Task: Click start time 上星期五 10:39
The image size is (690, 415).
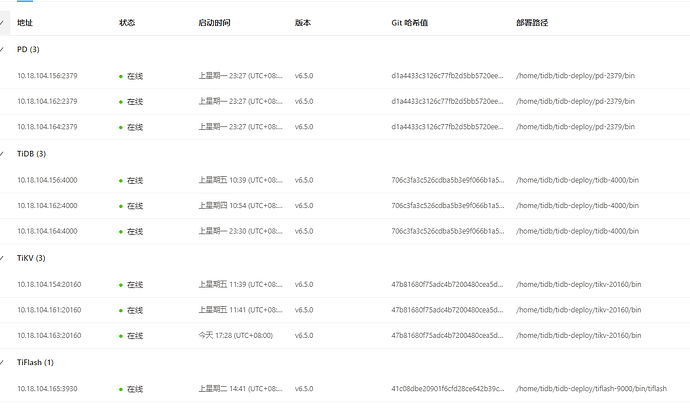Action: click(240, 180)
